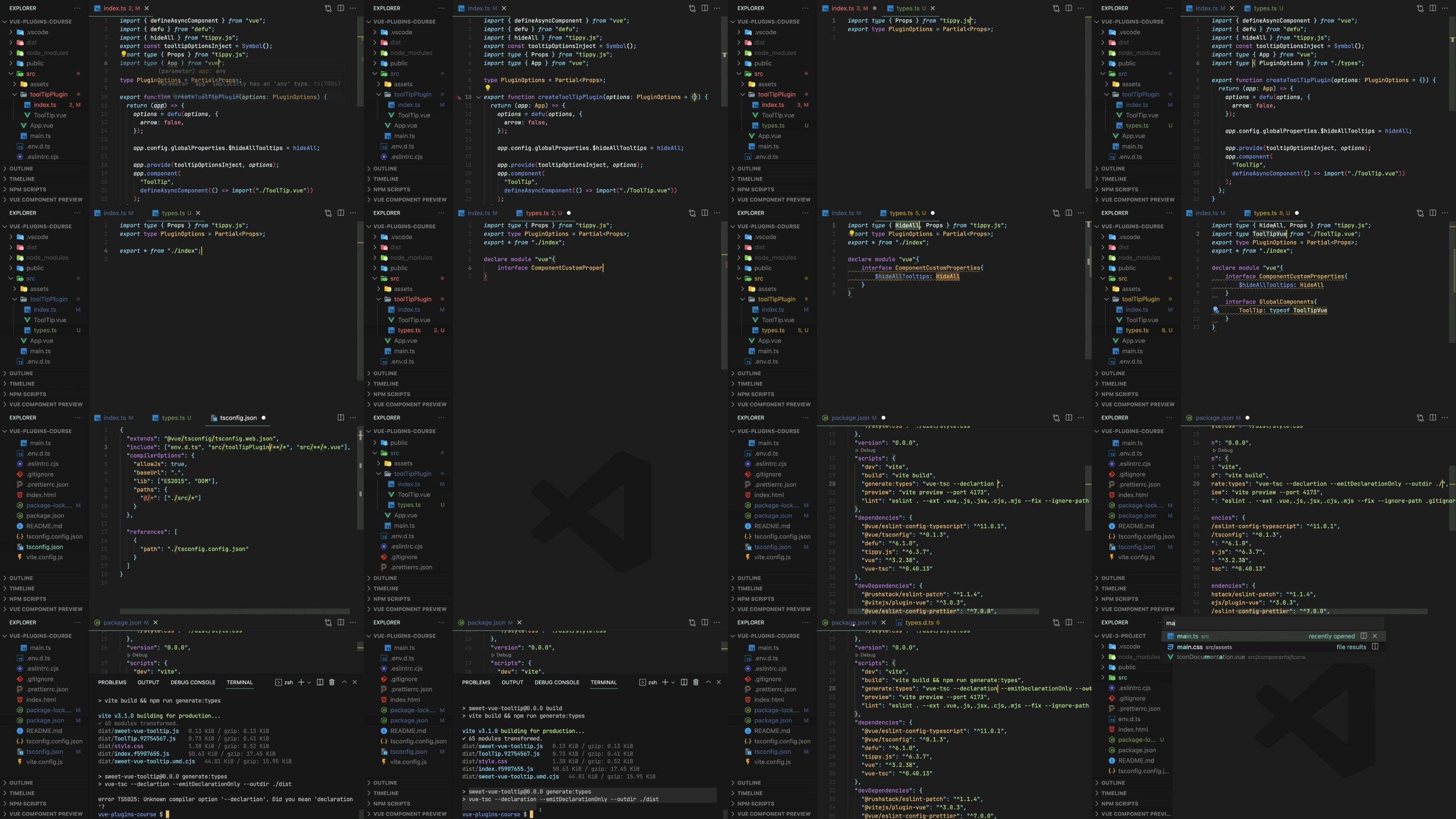Open launch profile dropdown above TS5025 error terminal
The height and width of the screenshot is (819, 1456).
coord(308,682)
